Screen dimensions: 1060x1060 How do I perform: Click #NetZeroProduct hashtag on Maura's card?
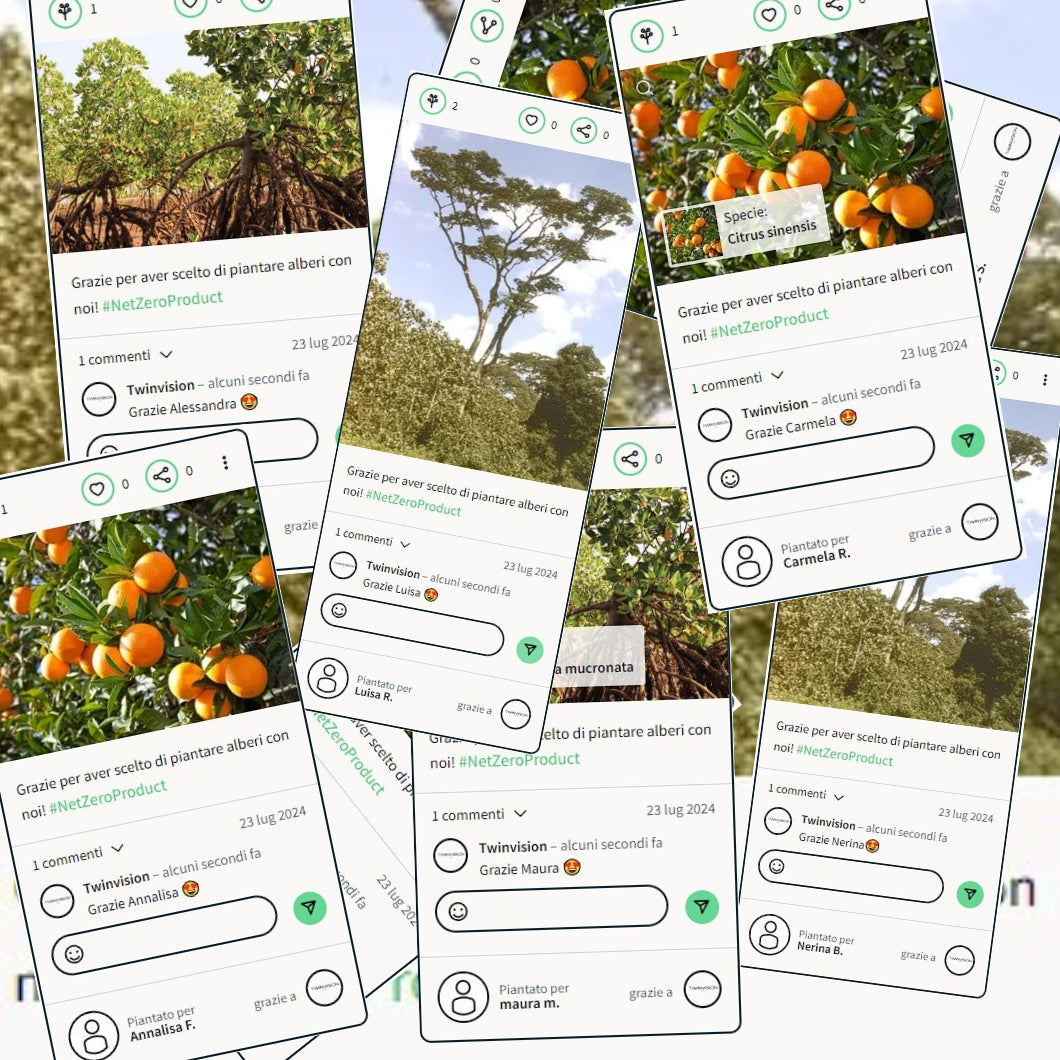[x=519, y=760]
